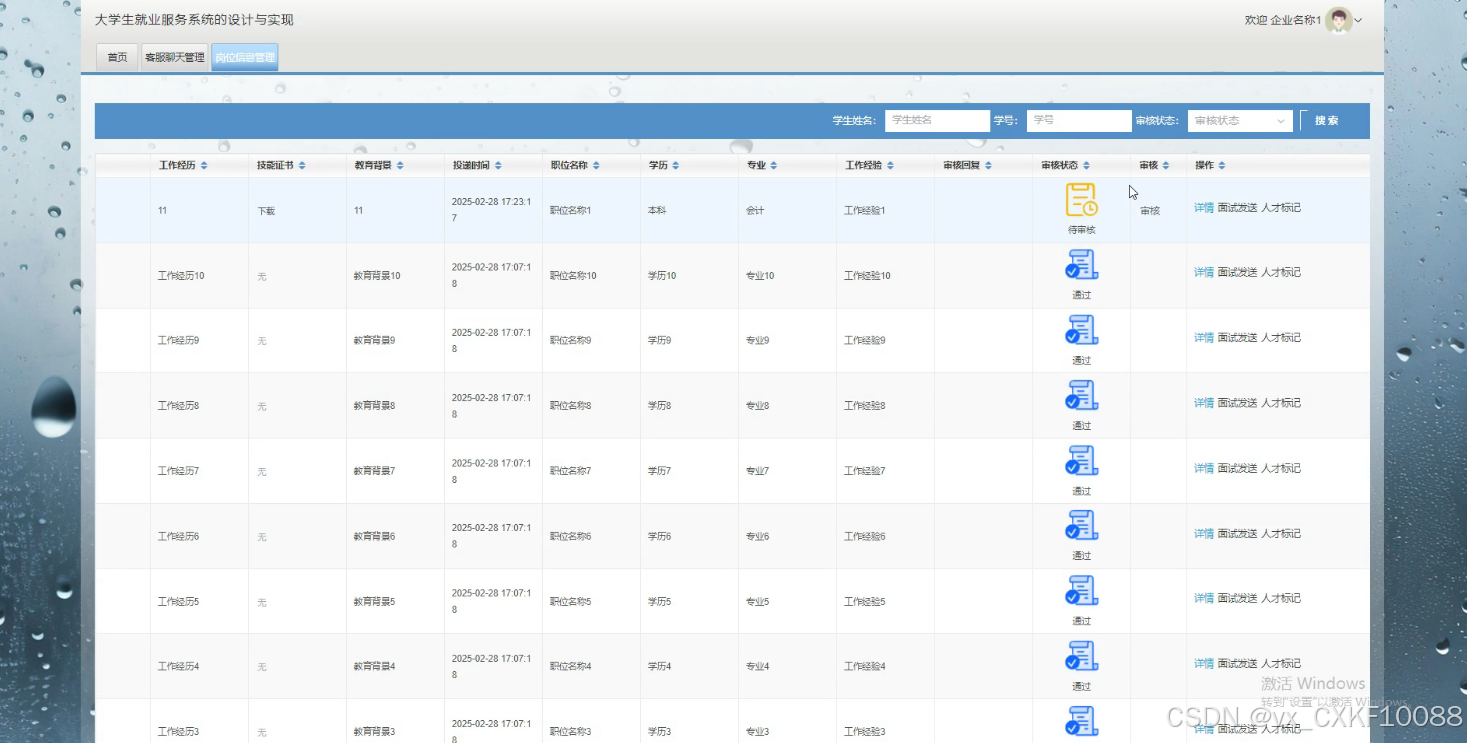Sort by 工作经验 column arrow
This screenshot has width=1467, height=743.
click(x=890, y=165)
